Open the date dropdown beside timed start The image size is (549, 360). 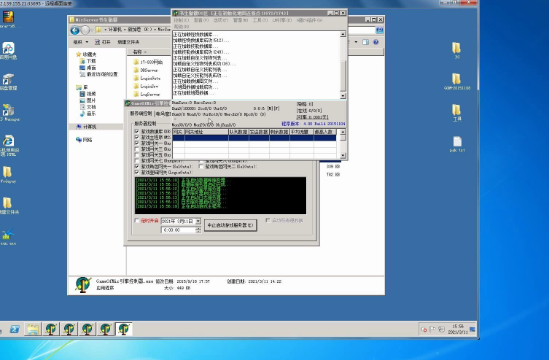pos(198,221)
